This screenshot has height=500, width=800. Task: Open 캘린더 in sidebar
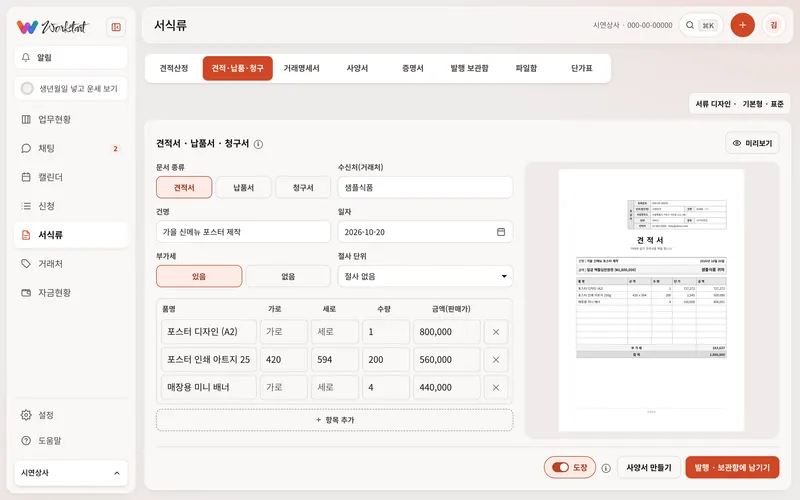71,177
